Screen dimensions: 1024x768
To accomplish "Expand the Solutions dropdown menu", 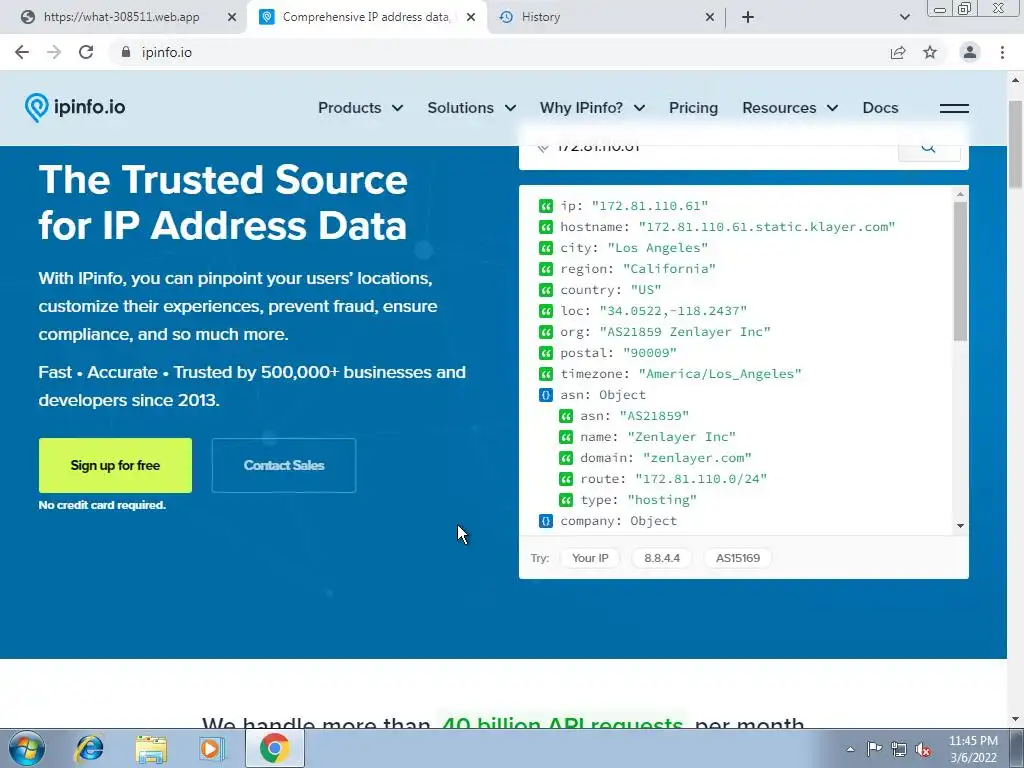I will click(x=472, y=108).
